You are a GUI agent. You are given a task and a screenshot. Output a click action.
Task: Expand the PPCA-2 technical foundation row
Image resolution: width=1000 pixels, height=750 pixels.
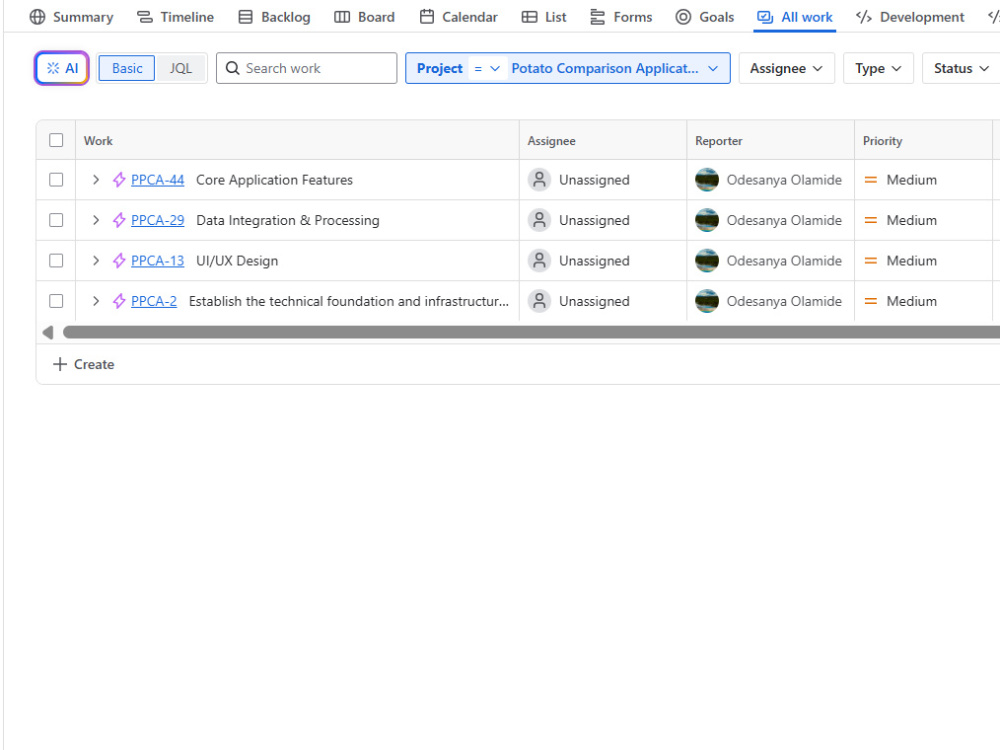point(96,301)
